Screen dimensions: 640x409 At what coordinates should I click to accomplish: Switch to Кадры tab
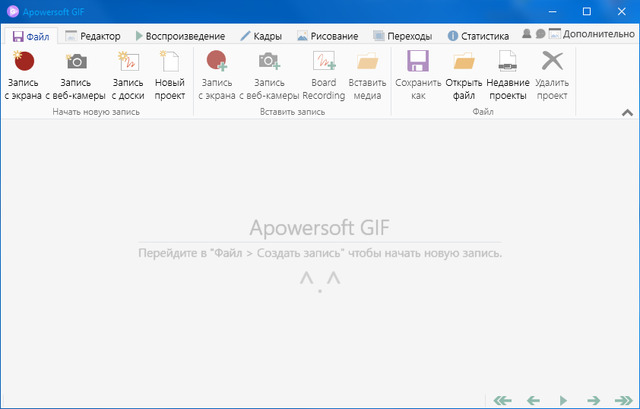pos(261,36)
